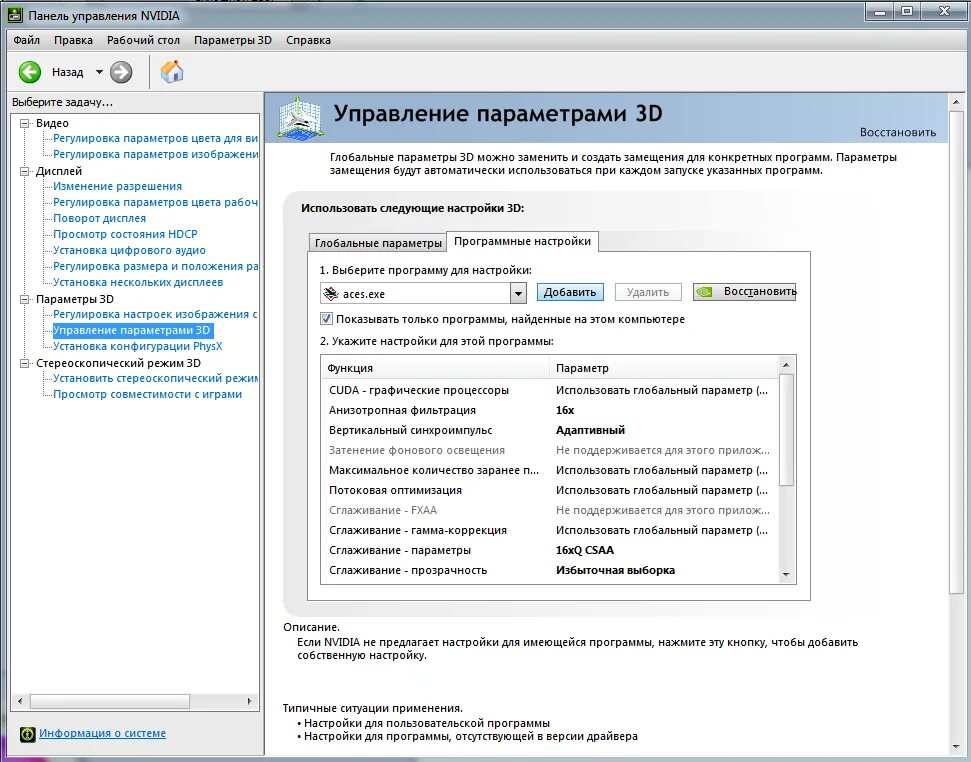Viewport: 971px width, 762px height.
Task: Collapse the Параметры 3D tree node
Action: (25, 300)
